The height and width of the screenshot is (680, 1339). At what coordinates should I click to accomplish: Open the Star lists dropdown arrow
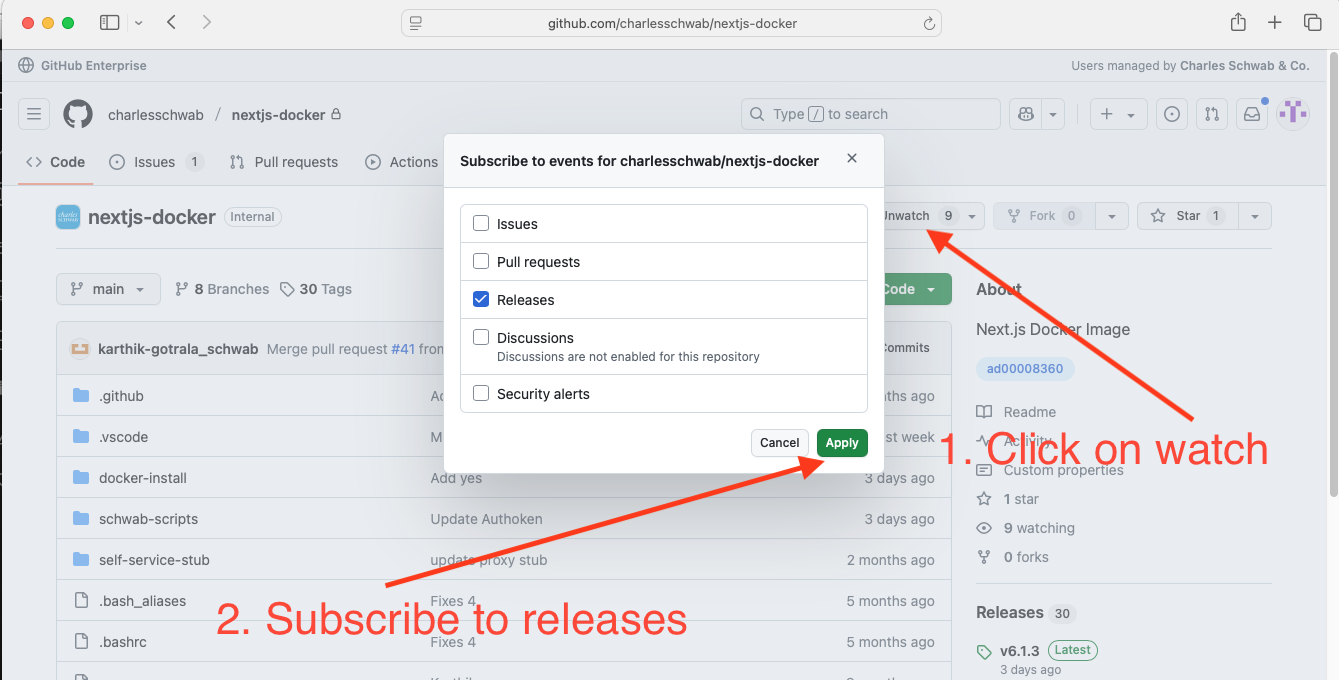tap(1255, 216)
